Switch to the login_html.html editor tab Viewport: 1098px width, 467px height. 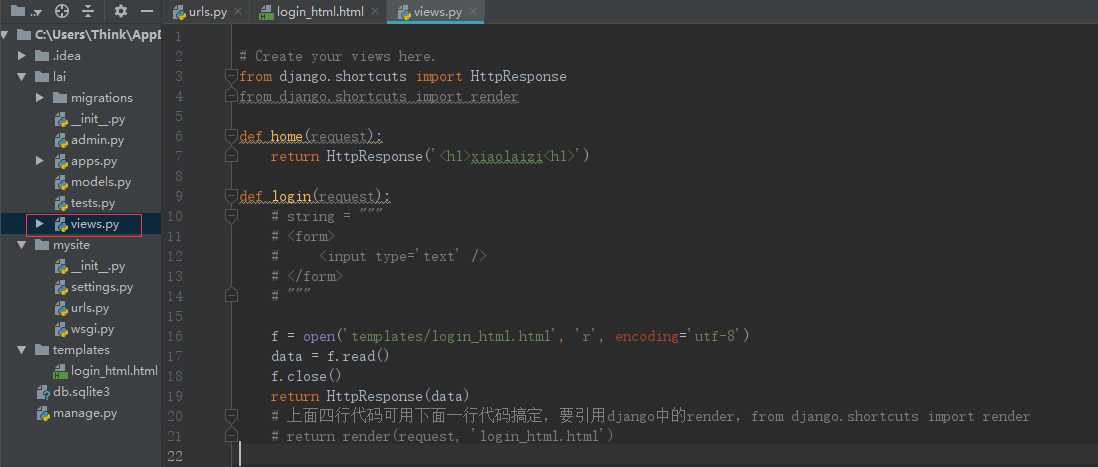pos(320,12)
